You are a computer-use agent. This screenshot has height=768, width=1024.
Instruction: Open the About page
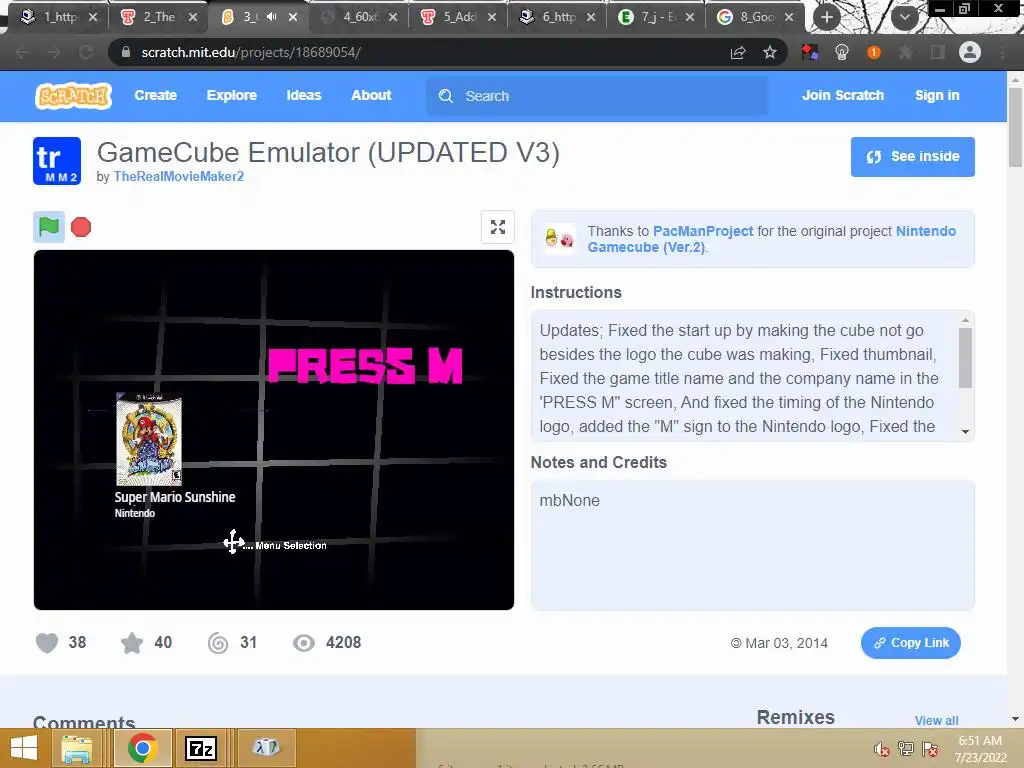click(371, 95)
